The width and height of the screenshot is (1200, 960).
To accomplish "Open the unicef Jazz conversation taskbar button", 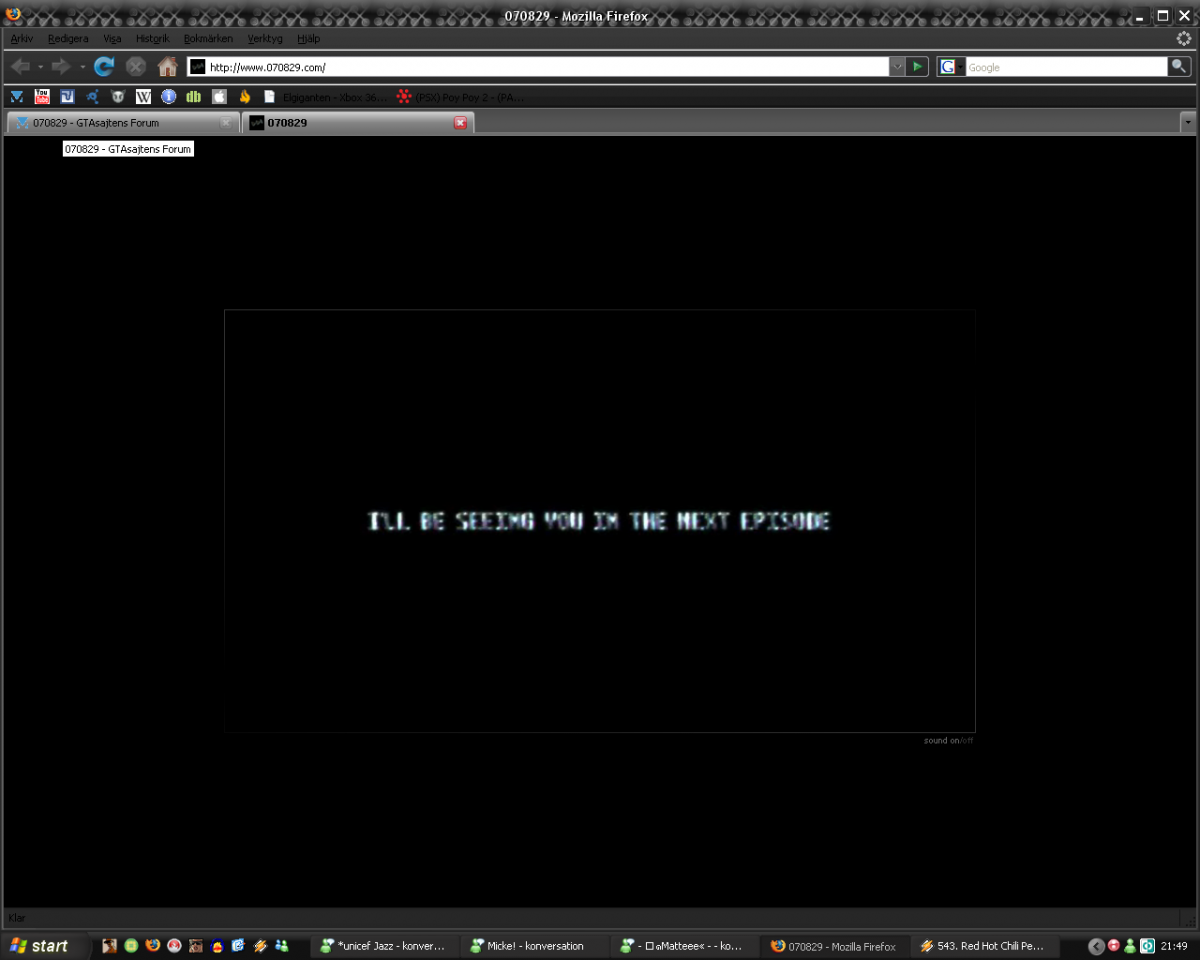I will pos(384,946).
